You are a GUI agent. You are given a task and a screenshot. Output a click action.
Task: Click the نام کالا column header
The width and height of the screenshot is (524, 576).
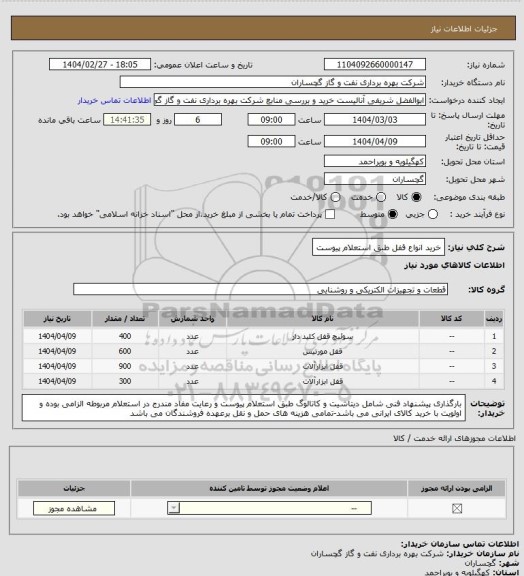(322, 319)
